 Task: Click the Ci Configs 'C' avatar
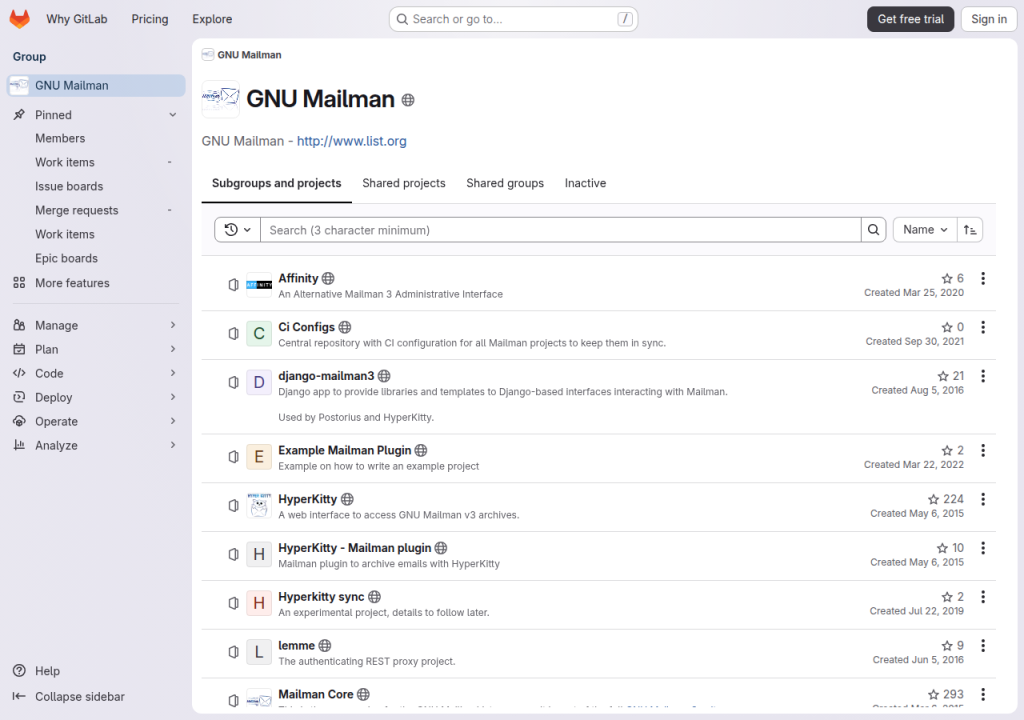coord(259,334)
